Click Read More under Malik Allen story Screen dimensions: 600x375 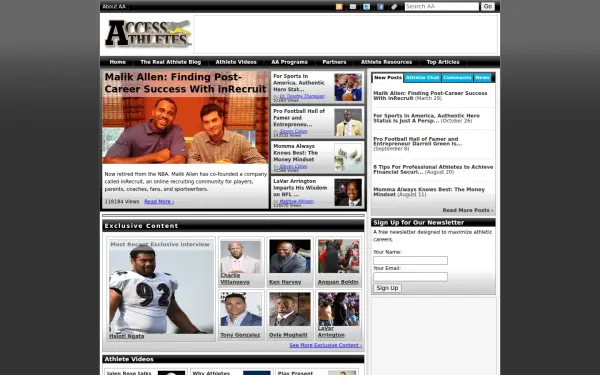point(159,202)
